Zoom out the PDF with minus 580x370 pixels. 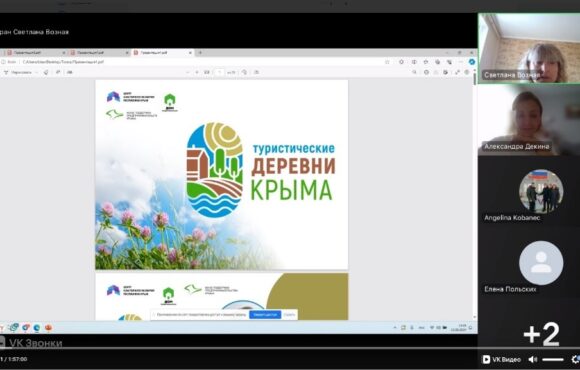(x=187, y=72)
